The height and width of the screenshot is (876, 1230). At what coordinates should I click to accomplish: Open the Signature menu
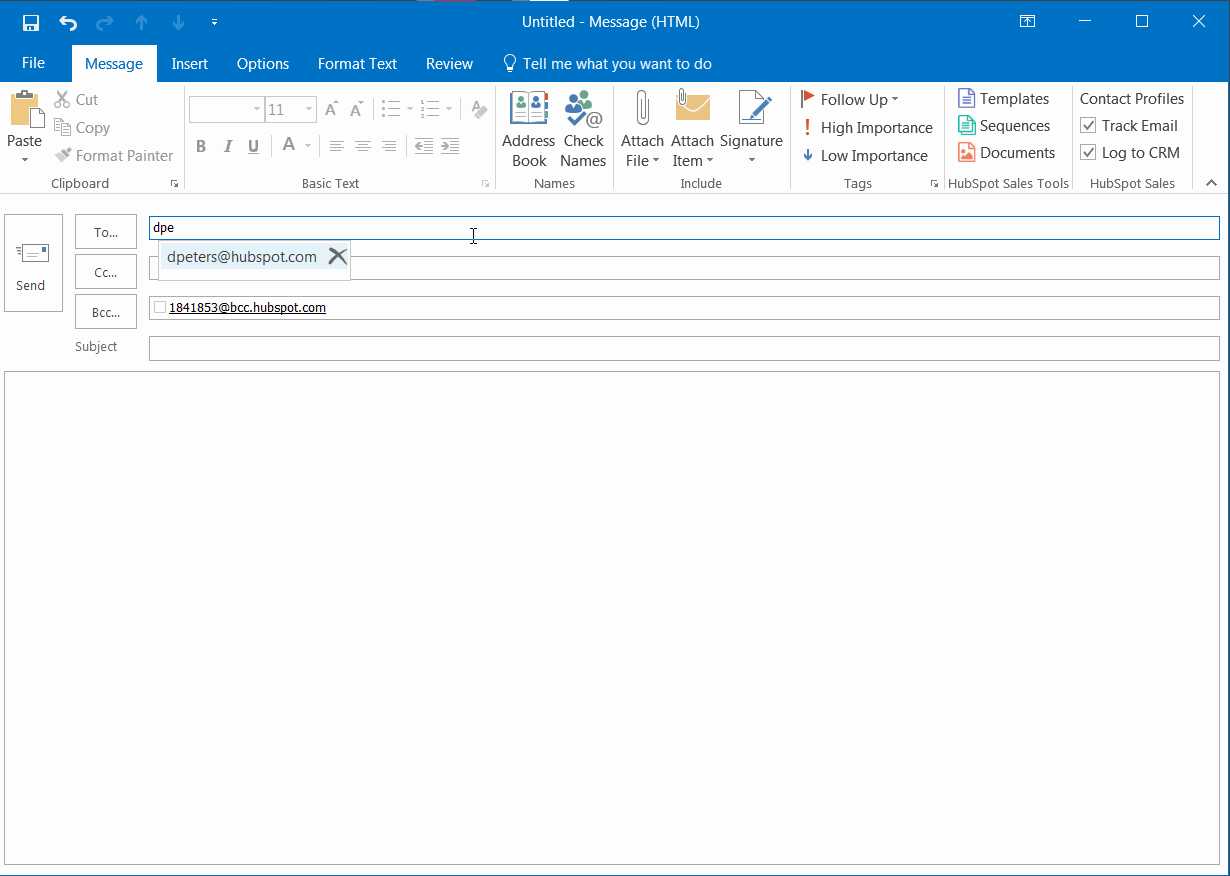[x=751, y=129]
